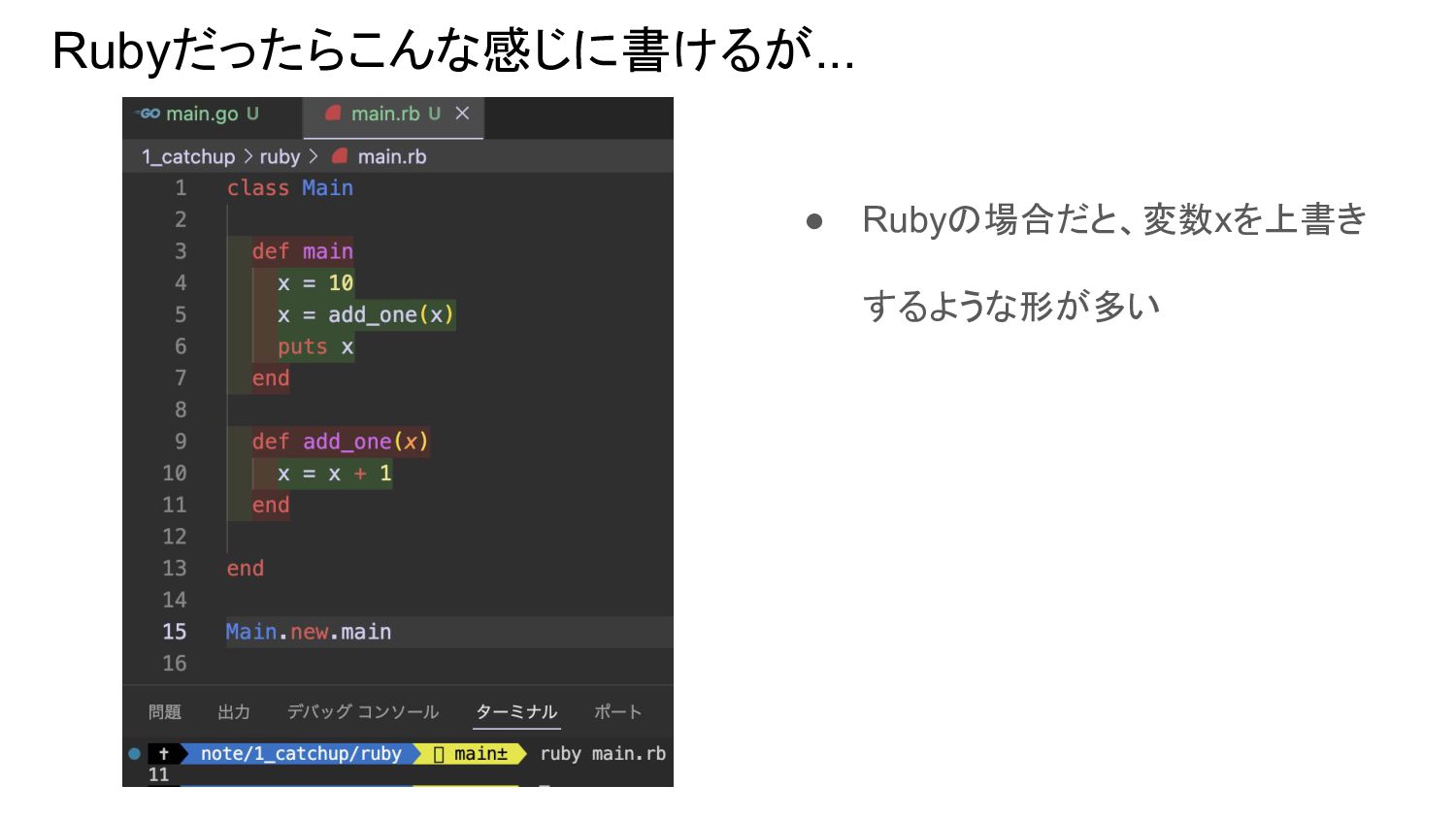Click the U git status on main.go tab
Image resolution: width=1456 pixels, height=819 pixels.
click(x=252, y=114)
